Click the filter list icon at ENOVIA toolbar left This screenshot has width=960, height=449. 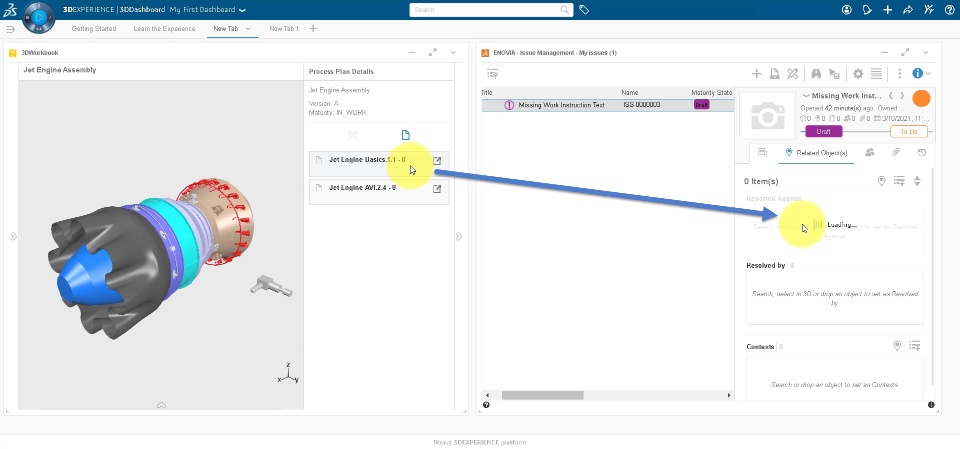click(492, 74)
